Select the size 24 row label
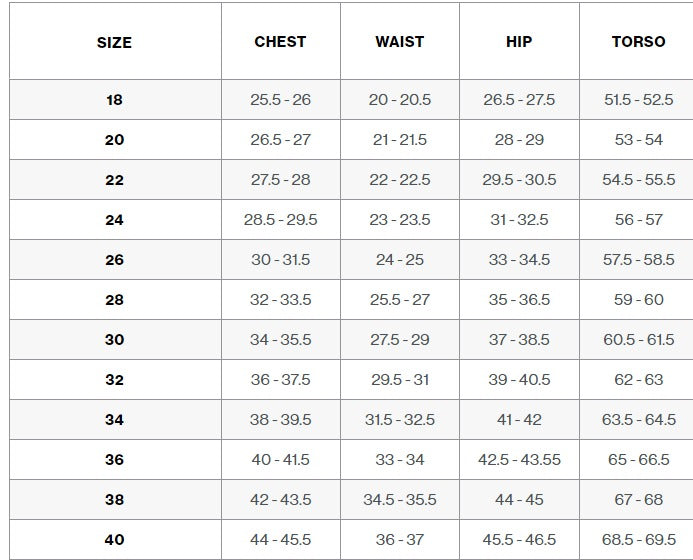This screenshot has width=693, height=560. [114, 220]
